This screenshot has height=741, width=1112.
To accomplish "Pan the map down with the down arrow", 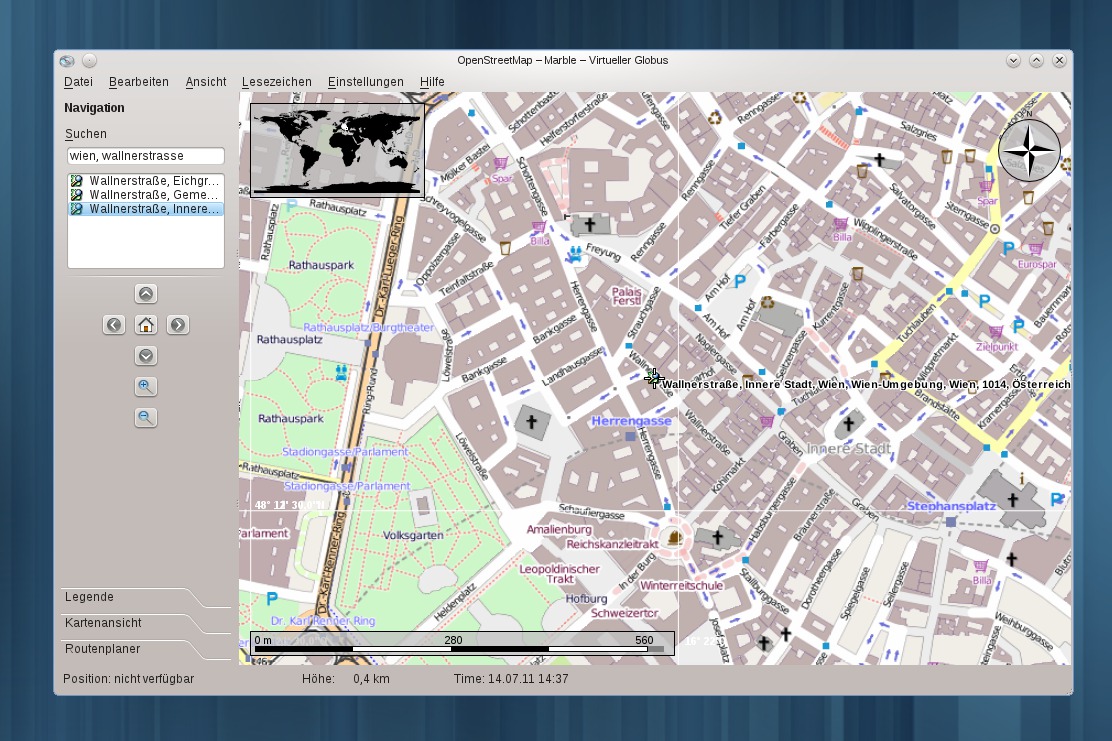I will click(x=146, y=356).
